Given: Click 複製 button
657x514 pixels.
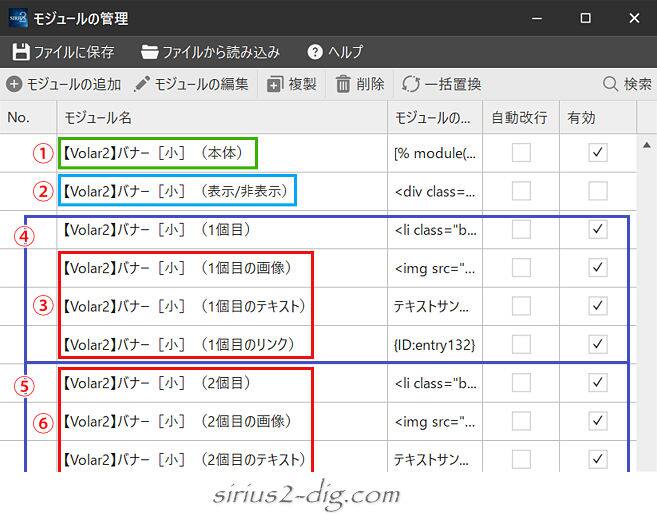Looking at the screenshot, I should [x=292, y=84].
